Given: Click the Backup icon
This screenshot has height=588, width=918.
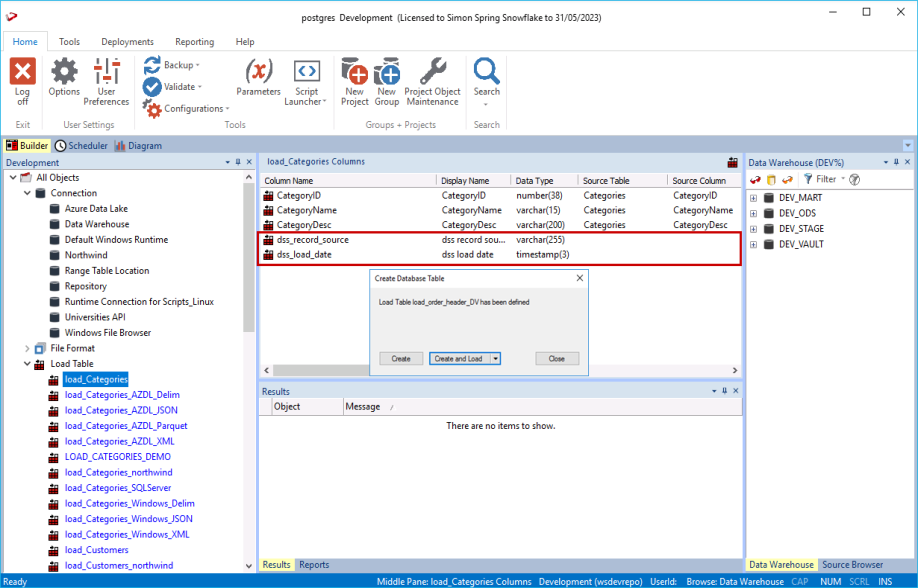Looking at the screenshot, I should (152, 65).
